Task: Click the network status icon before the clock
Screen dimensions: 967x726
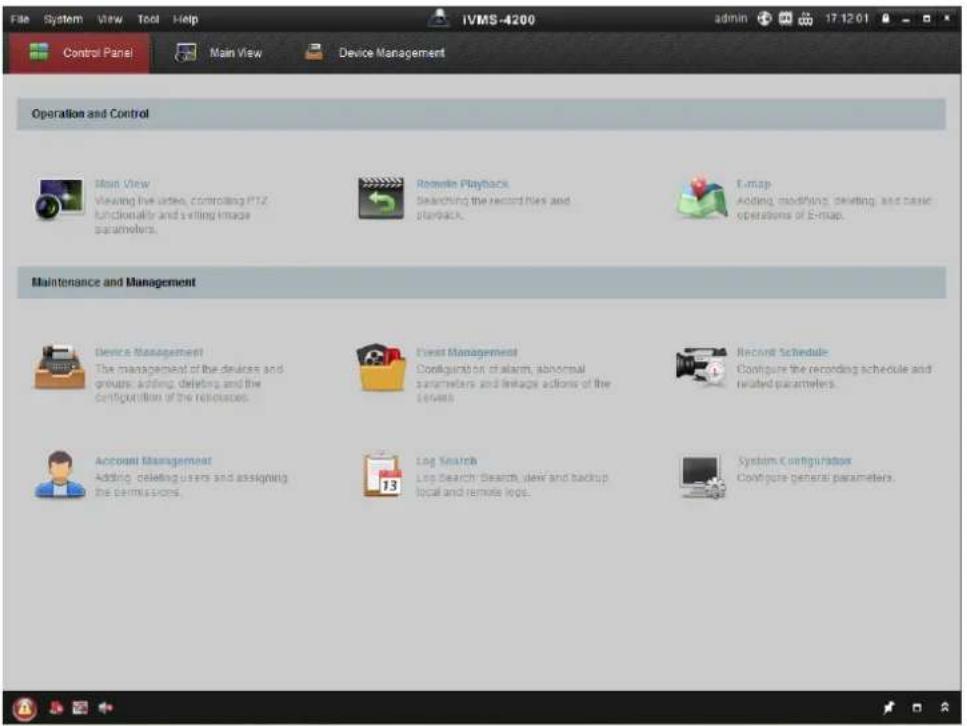Action: pyautogui.click(x=805, y=19)
